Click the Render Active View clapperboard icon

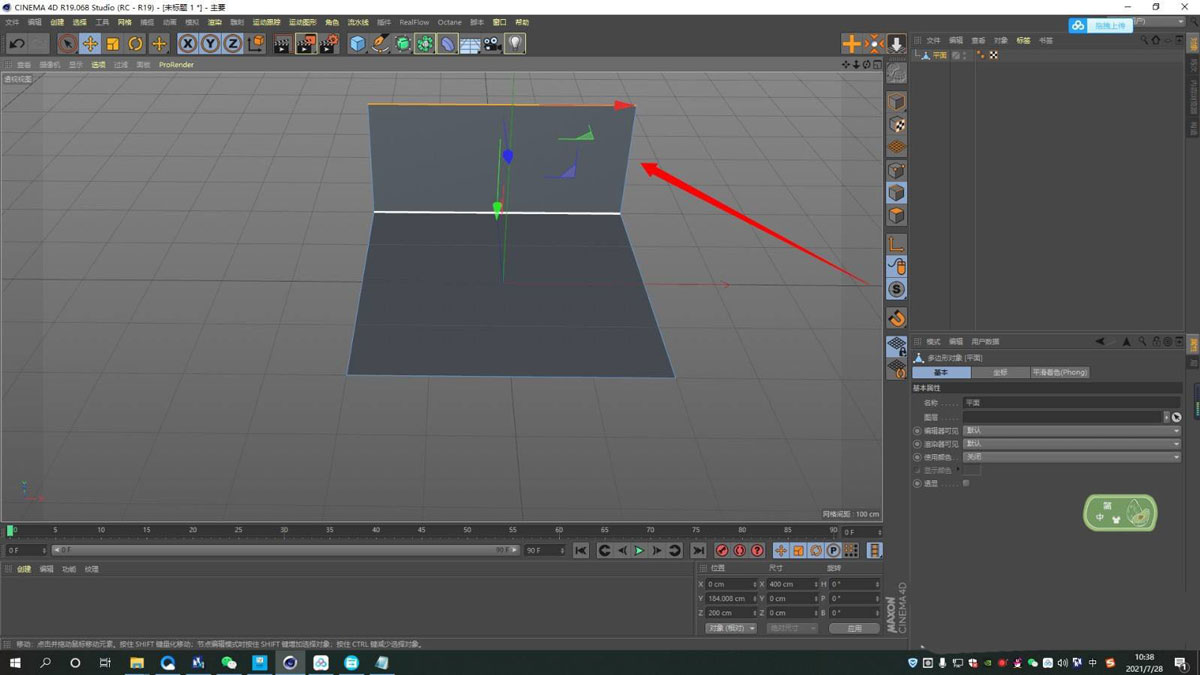coord(283,43)
